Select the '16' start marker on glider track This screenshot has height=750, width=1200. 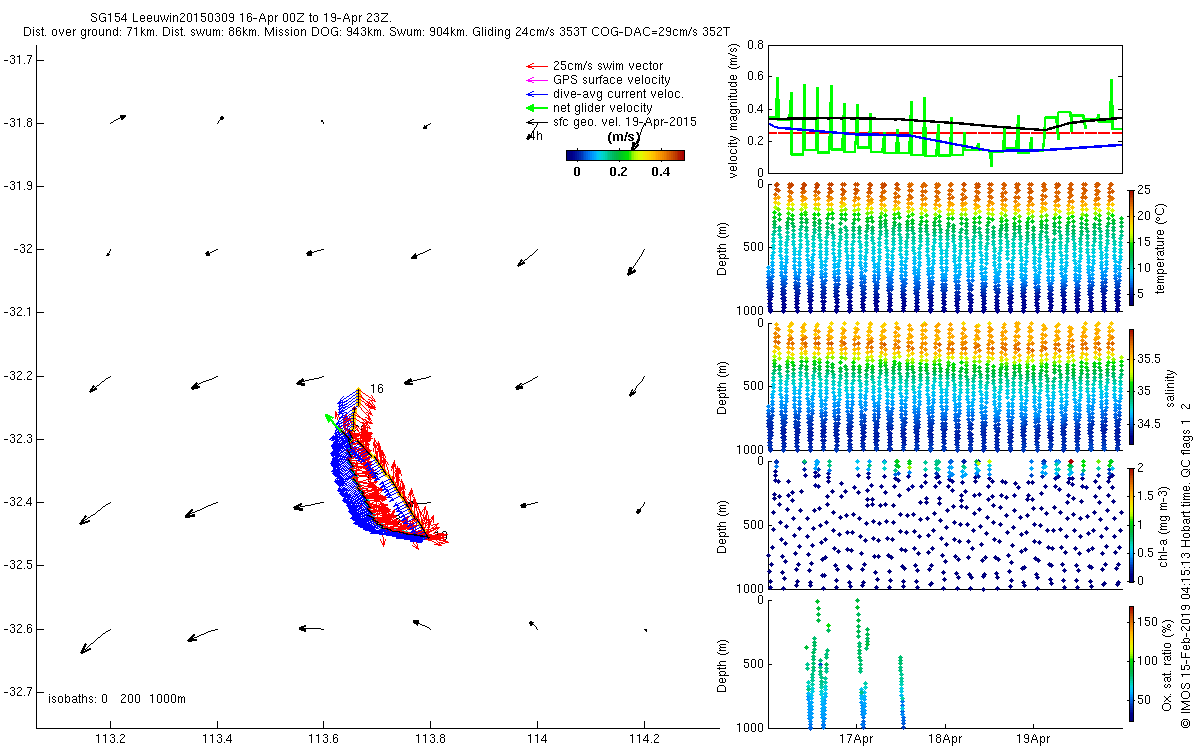coord(376,389)
